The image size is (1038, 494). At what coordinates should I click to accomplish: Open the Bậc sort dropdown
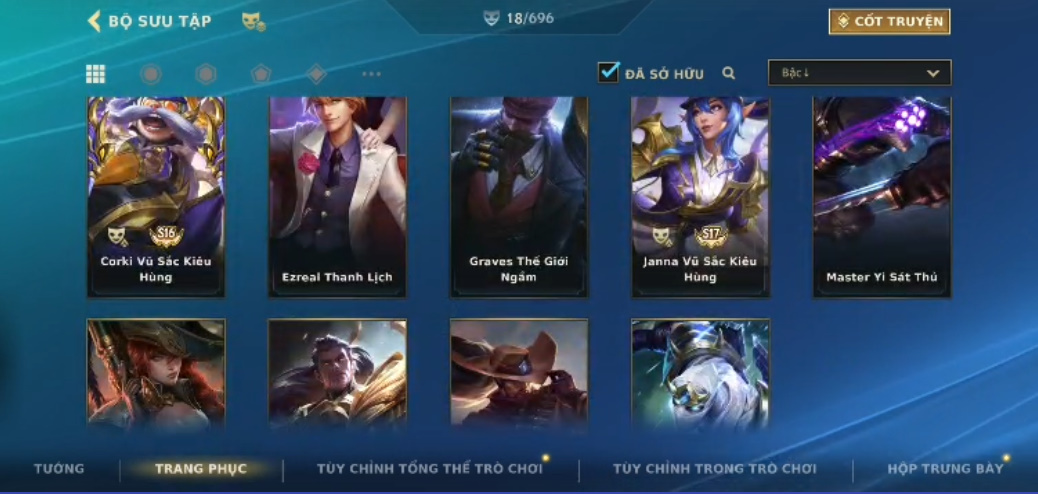pyautogui.click(x=859, y=73)
